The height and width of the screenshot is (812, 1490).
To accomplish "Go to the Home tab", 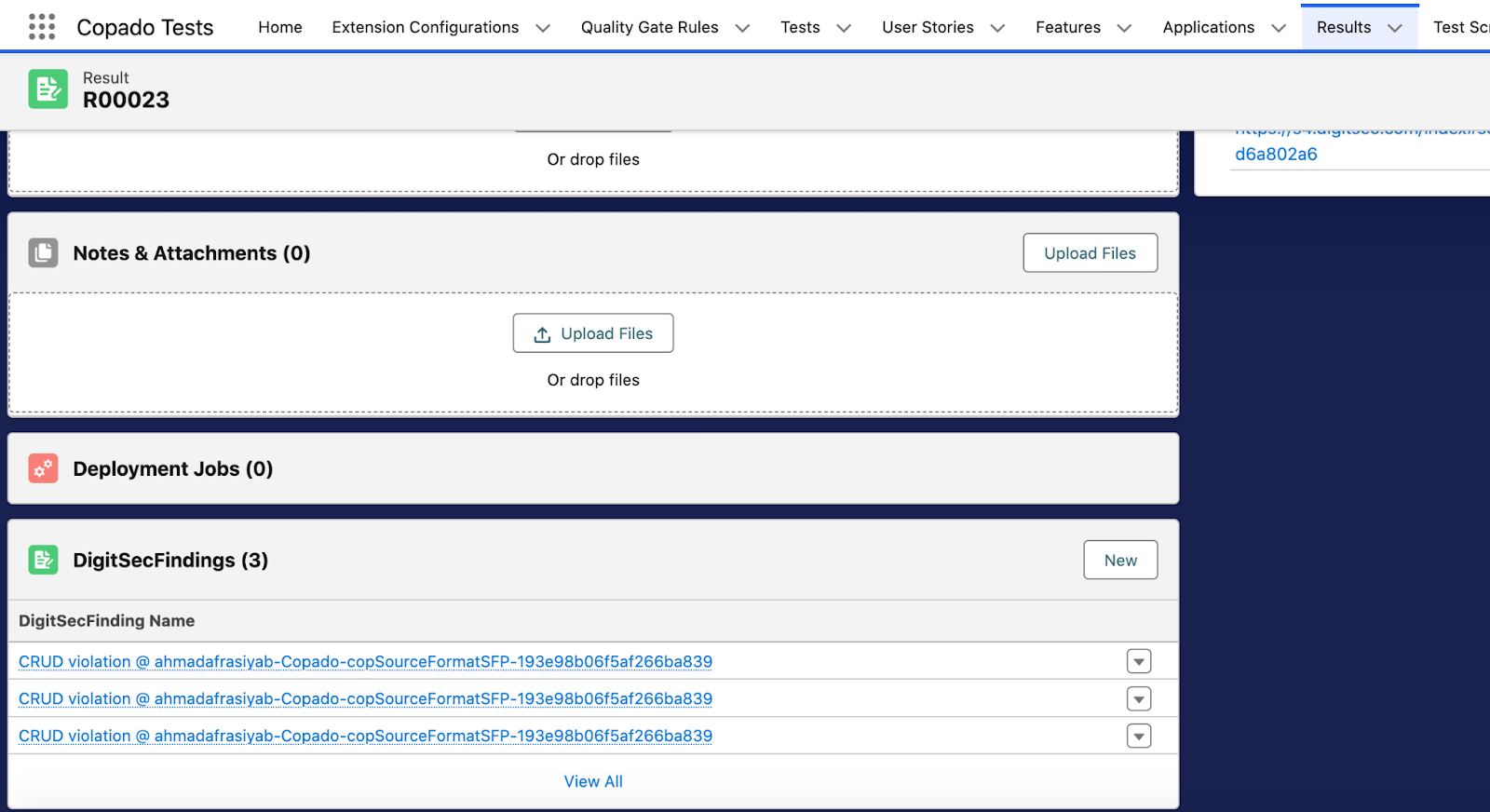I will point(280,27).
